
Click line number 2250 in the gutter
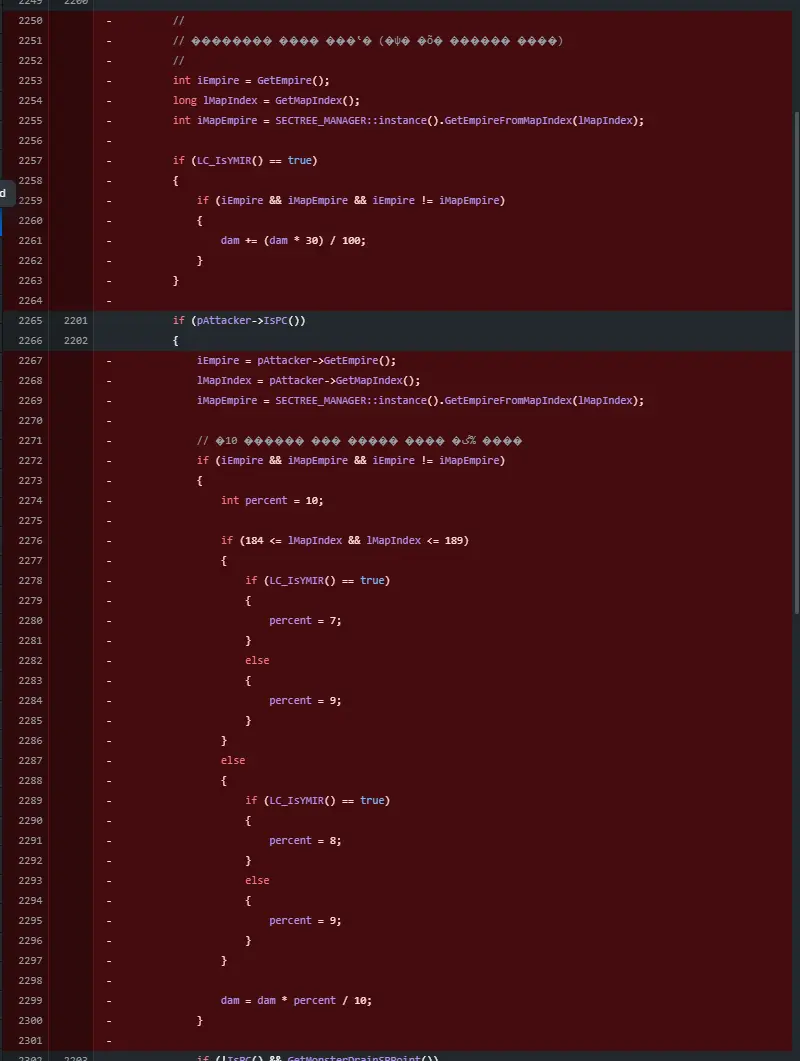click(30, 20)
